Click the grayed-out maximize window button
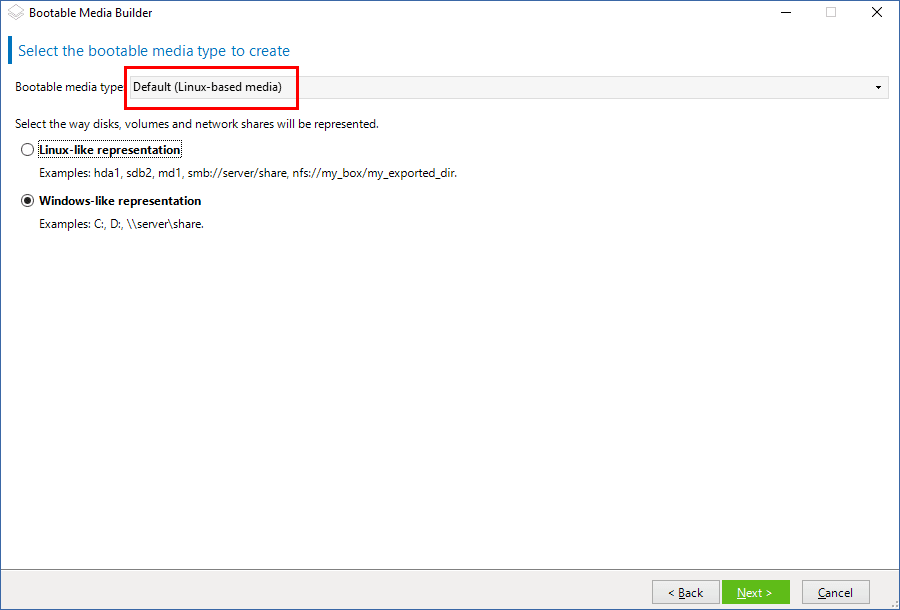Viewport: 900px width, 610px height. (x=831, y=13)
